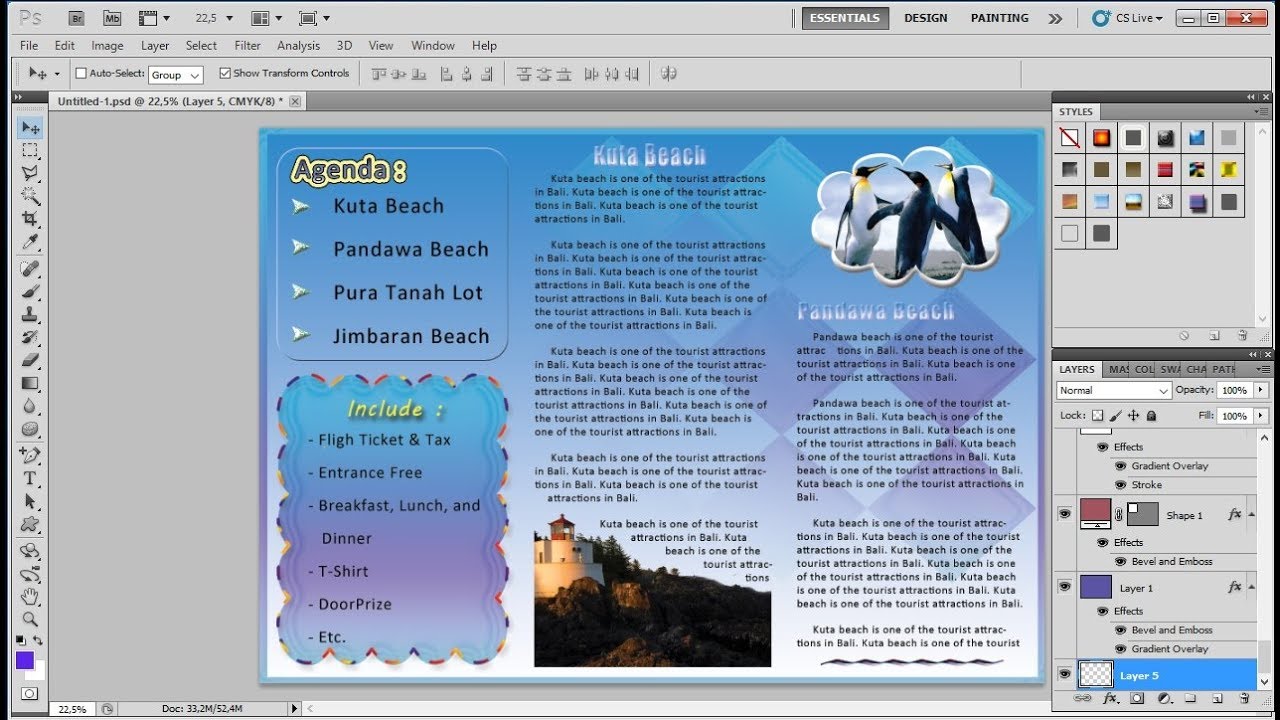Select the Move tool
Image resolution: width=1280 pixels, height=720 pixels.
click(30, 128)
